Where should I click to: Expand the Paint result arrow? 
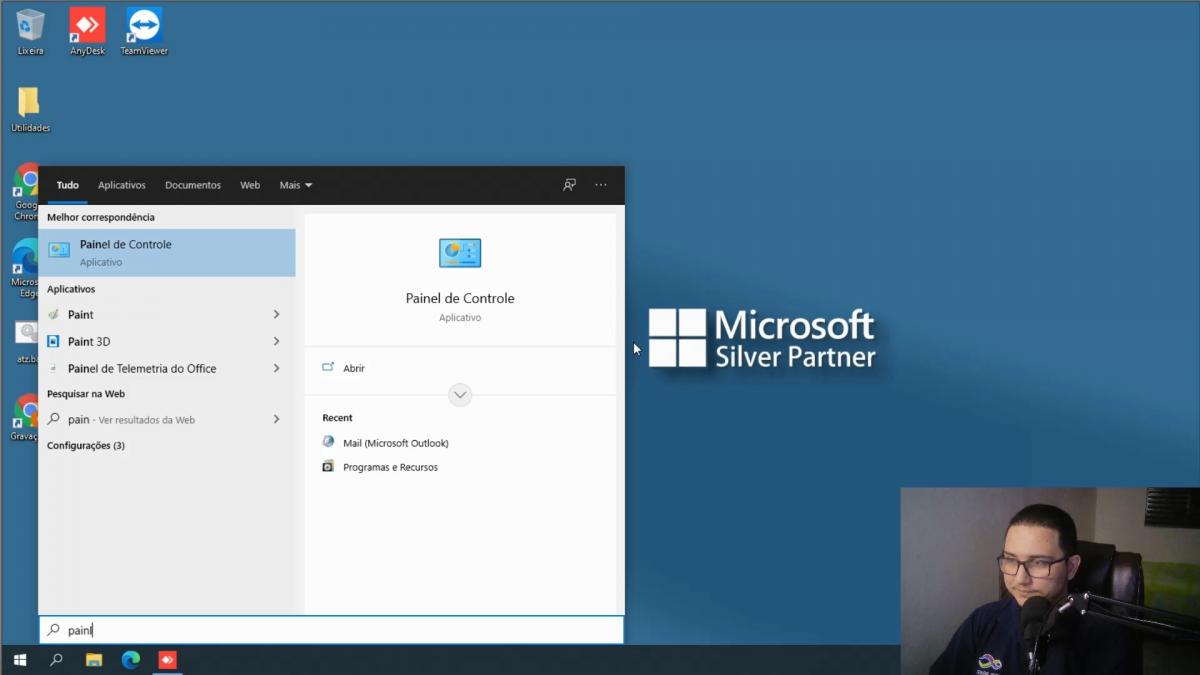tap(276, 314)
